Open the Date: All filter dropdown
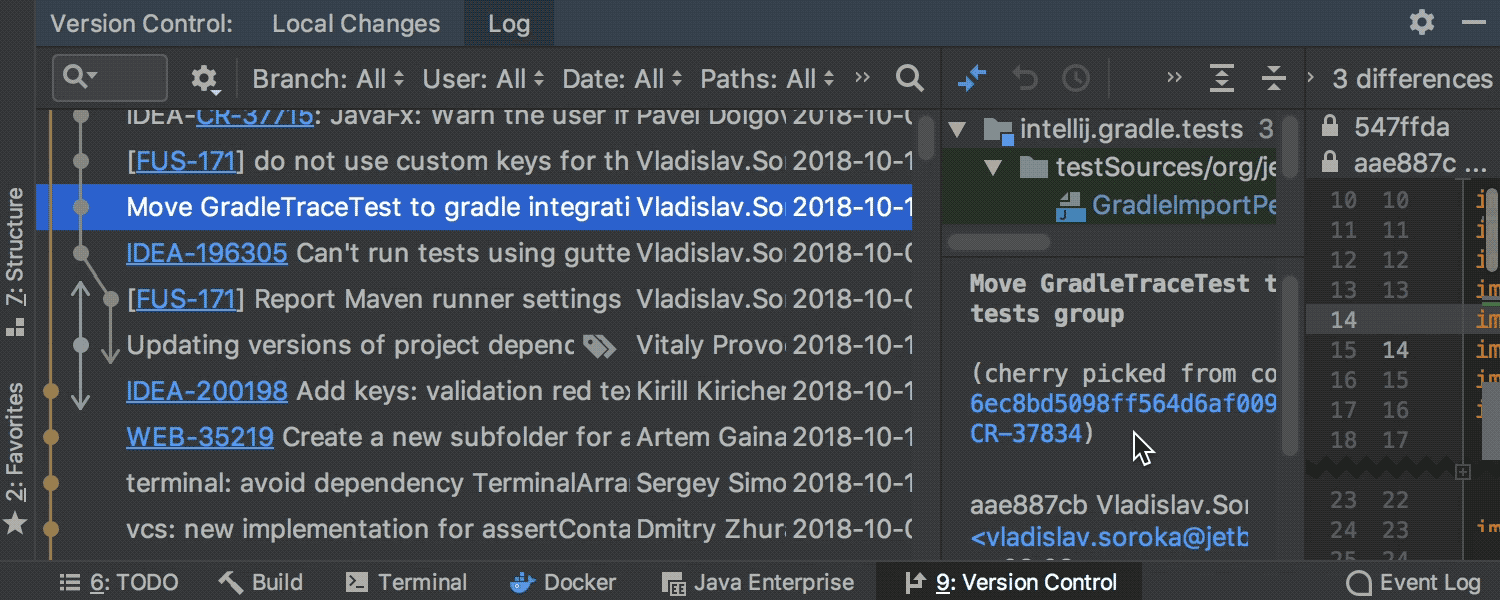The height and width of the screenshot is (600, 1500). (x=622, y=78)
